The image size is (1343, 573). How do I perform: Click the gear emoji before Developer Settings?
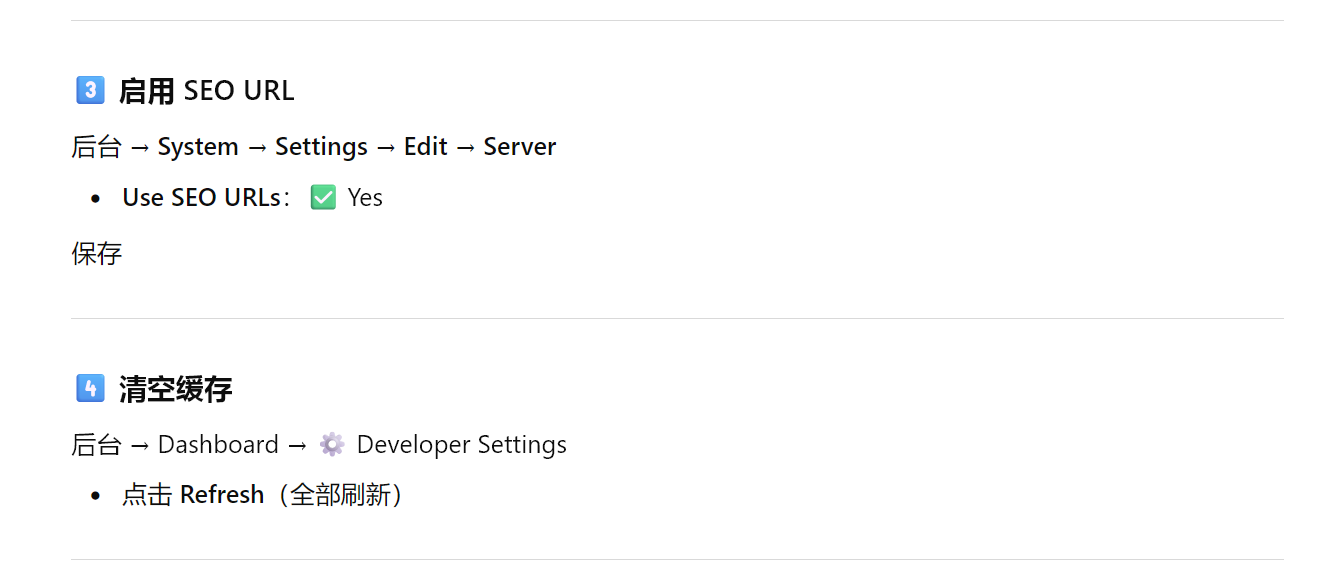tap(332, 444)
